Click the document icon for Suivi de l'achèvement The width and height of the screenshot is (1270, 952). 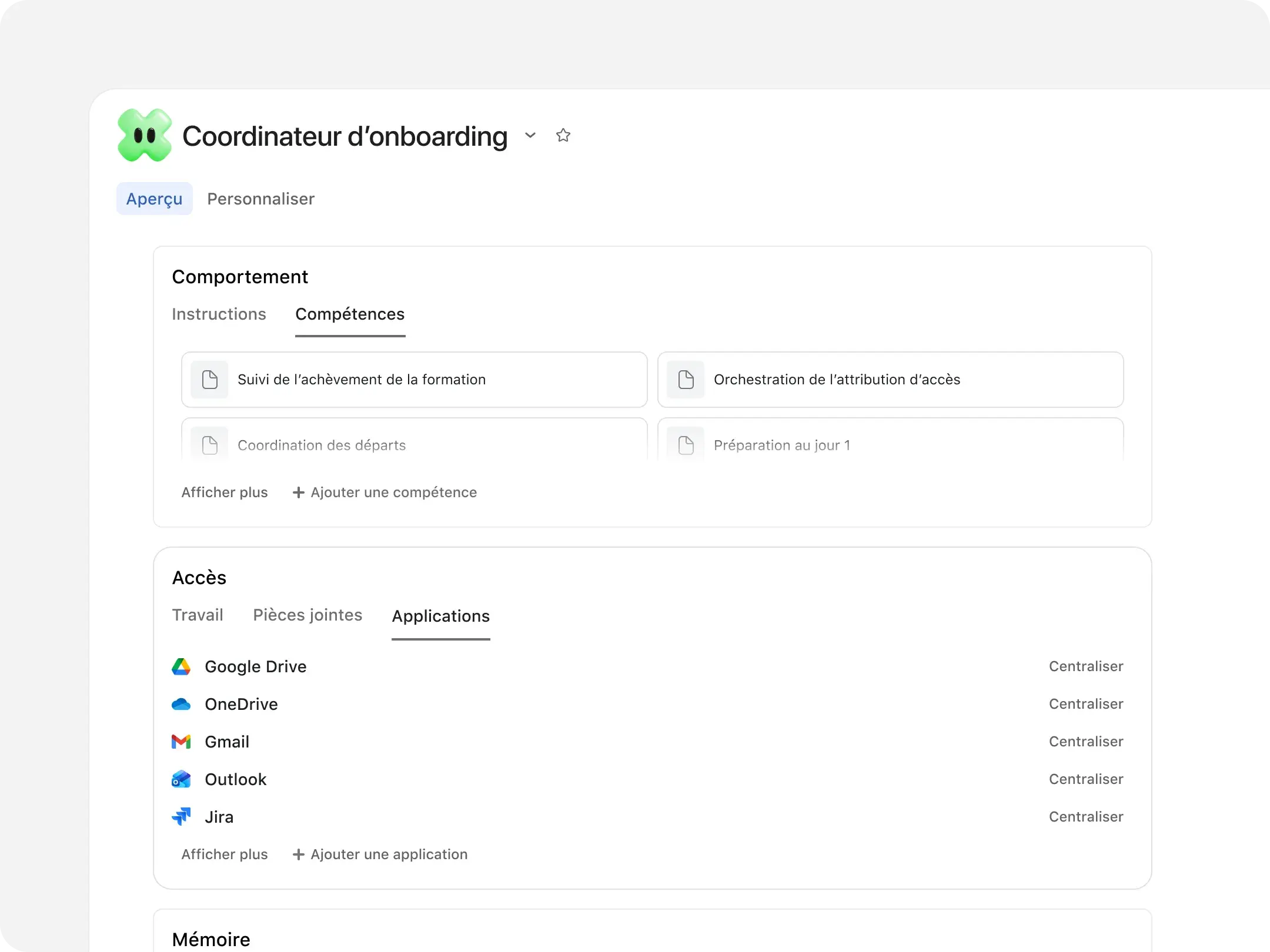tap(210, 380)
